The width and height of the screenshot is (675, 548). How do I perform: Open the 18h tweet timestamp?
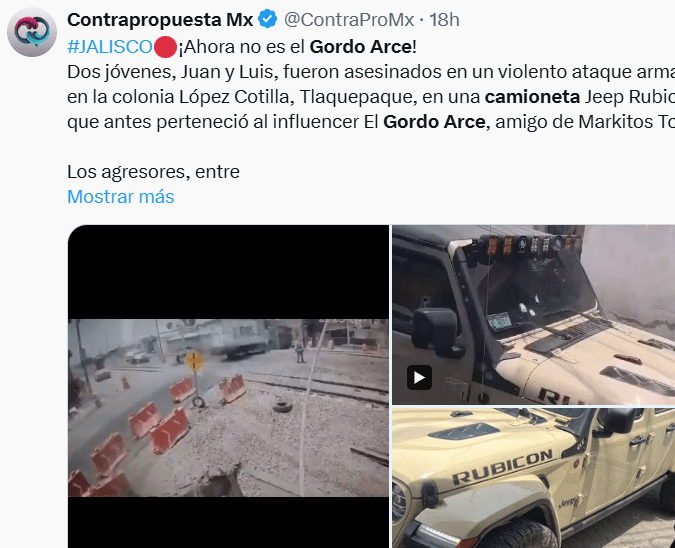pos(444,20)
